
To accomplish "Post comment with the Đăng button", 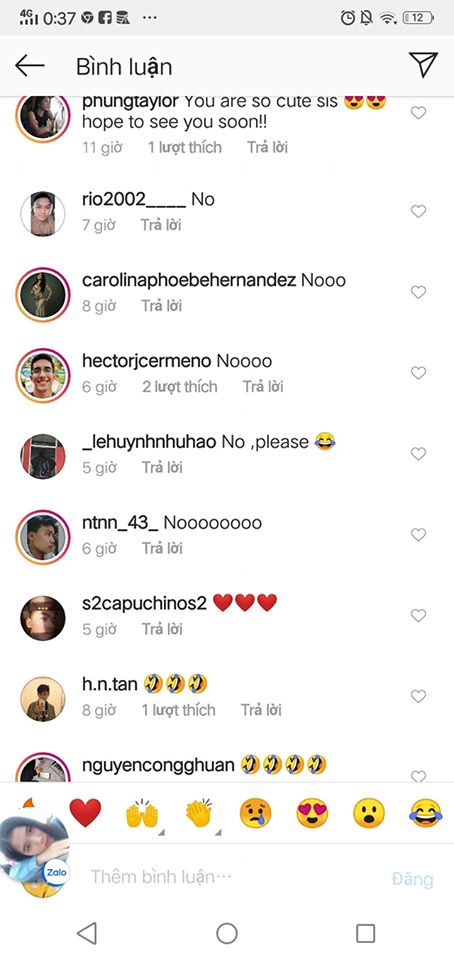I will [x=412, y=879].
